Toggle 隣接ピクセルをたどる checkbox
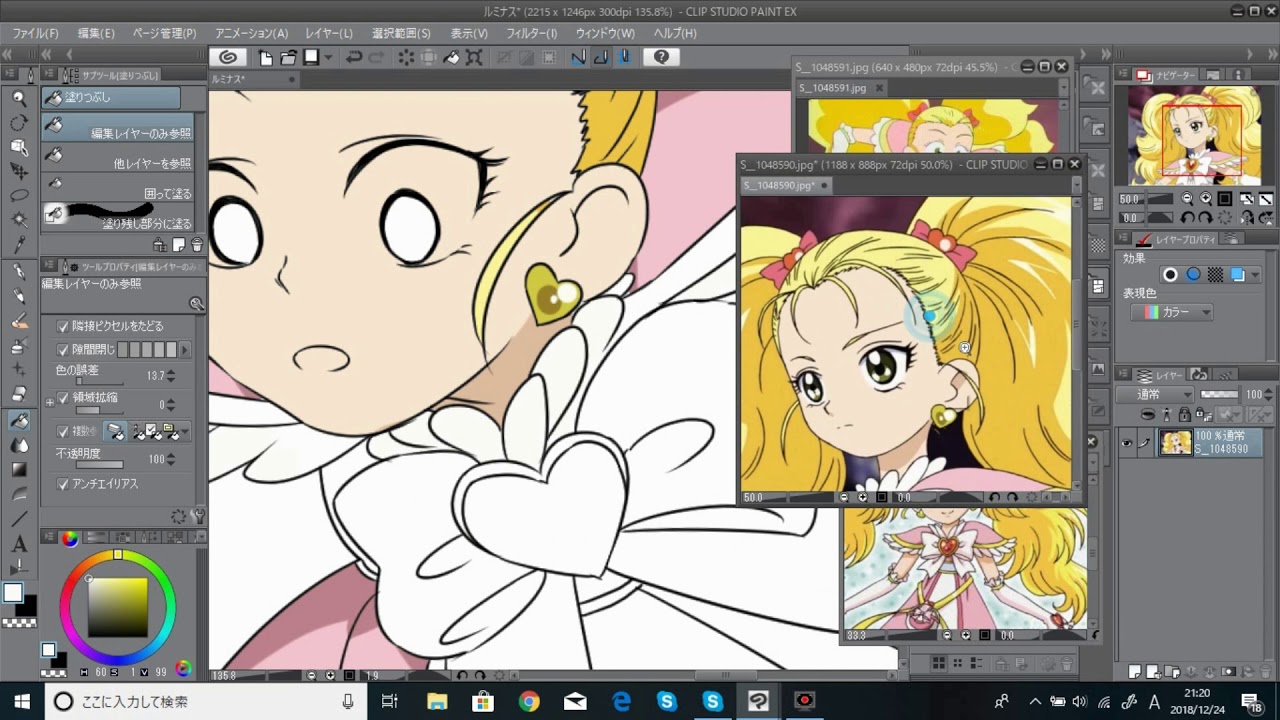The height and width of the screenshot is (720, 1280). (63, 326)
